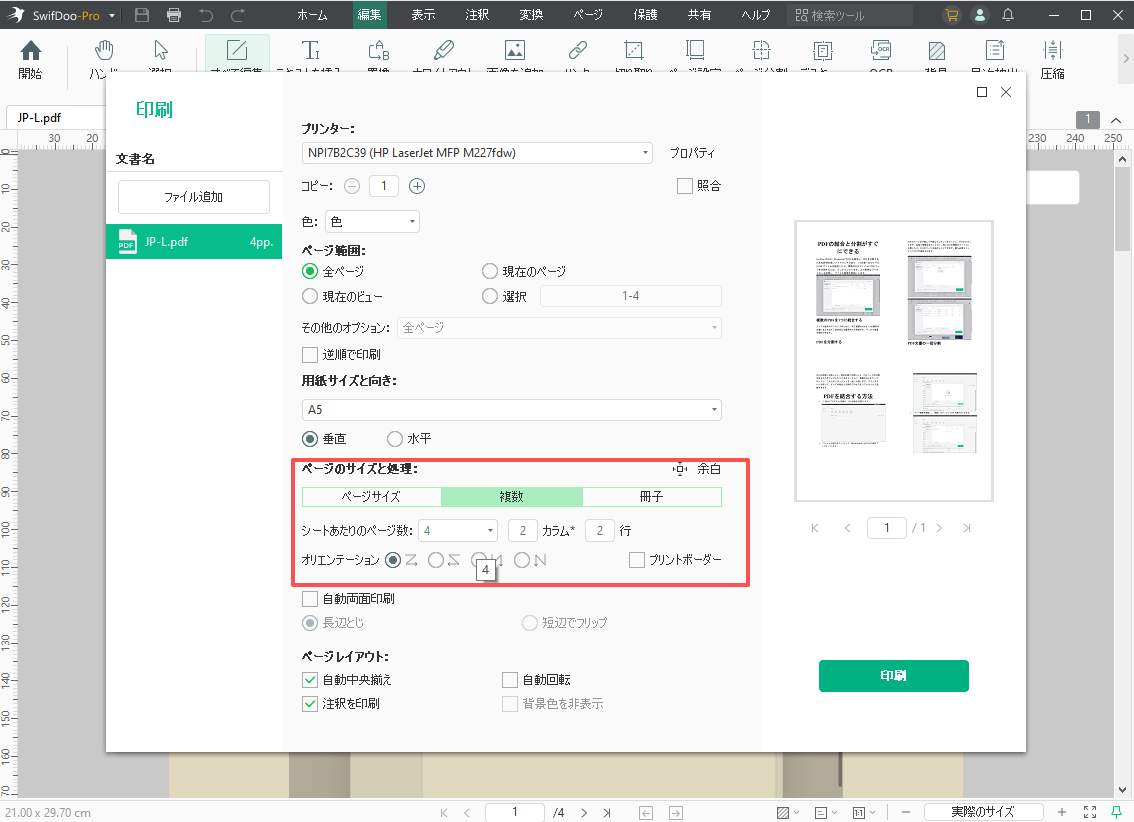1134x822 pixels.
Task: Switch to the 冊子 booklet tab
Action: pyautogui.click(x=650, y=496)
